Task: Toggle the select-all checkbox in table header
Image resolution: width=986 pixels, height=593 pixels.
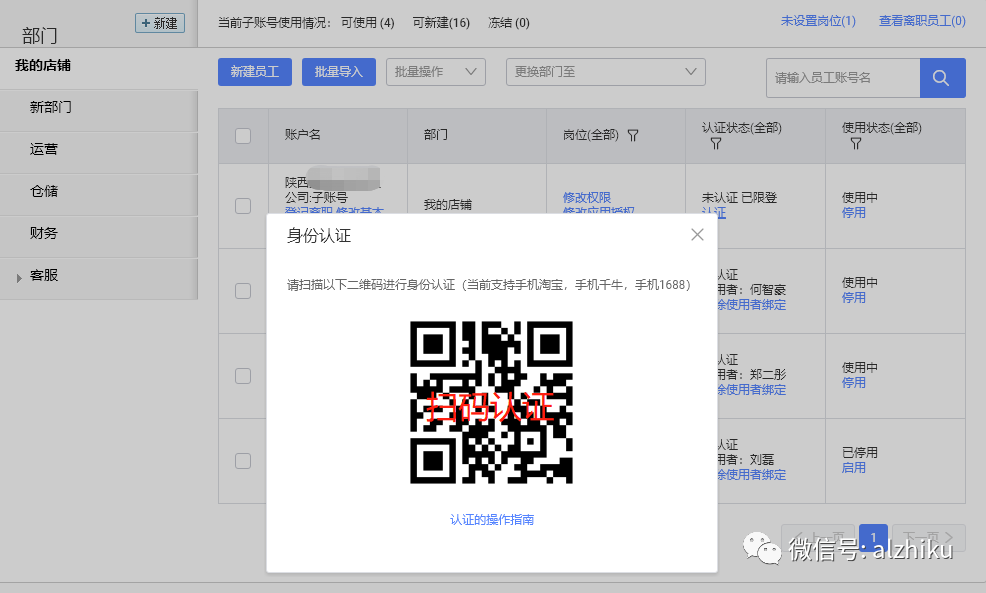Action: [x=243, y=136]
